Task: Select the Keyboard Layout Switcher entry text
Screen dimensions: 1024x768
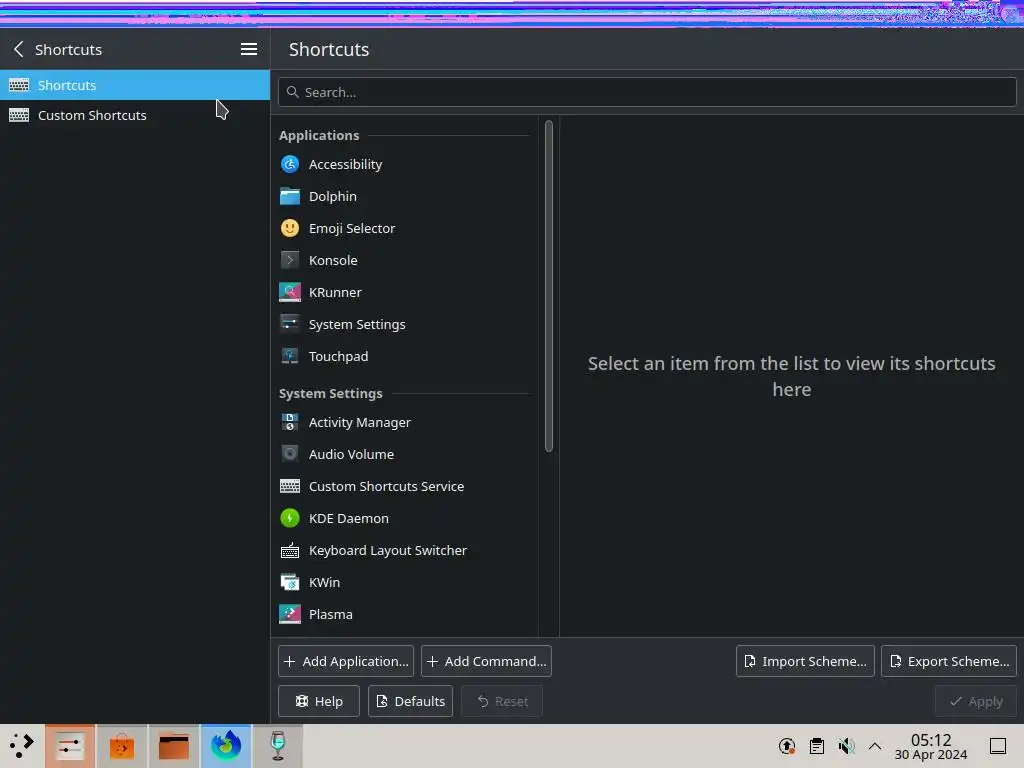Action: click(387, 551)
